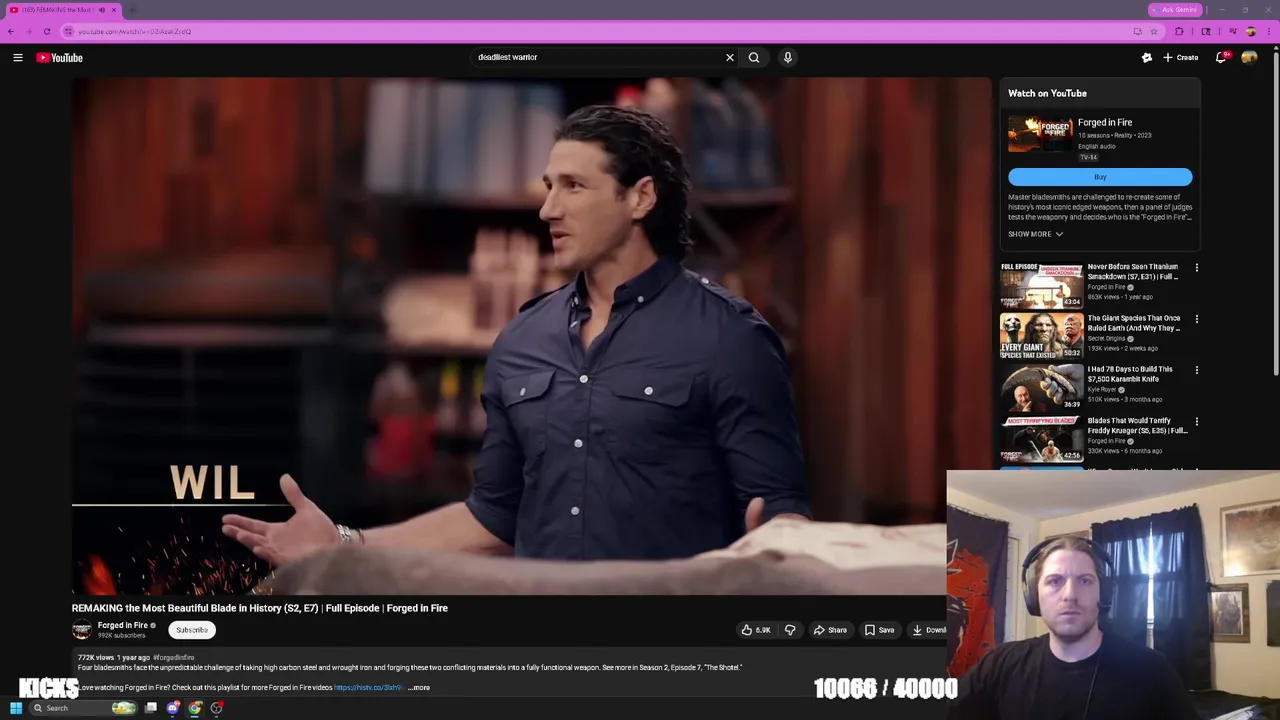The height and width of the screenshot is (720, 1280).
Task: Like the video with thumbs up
Action: tap(756, 630)
